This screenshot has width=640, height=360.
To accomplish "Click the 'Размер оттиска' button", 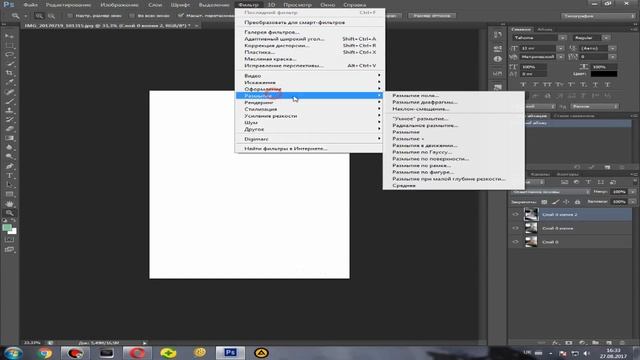I will coord(432,16).
